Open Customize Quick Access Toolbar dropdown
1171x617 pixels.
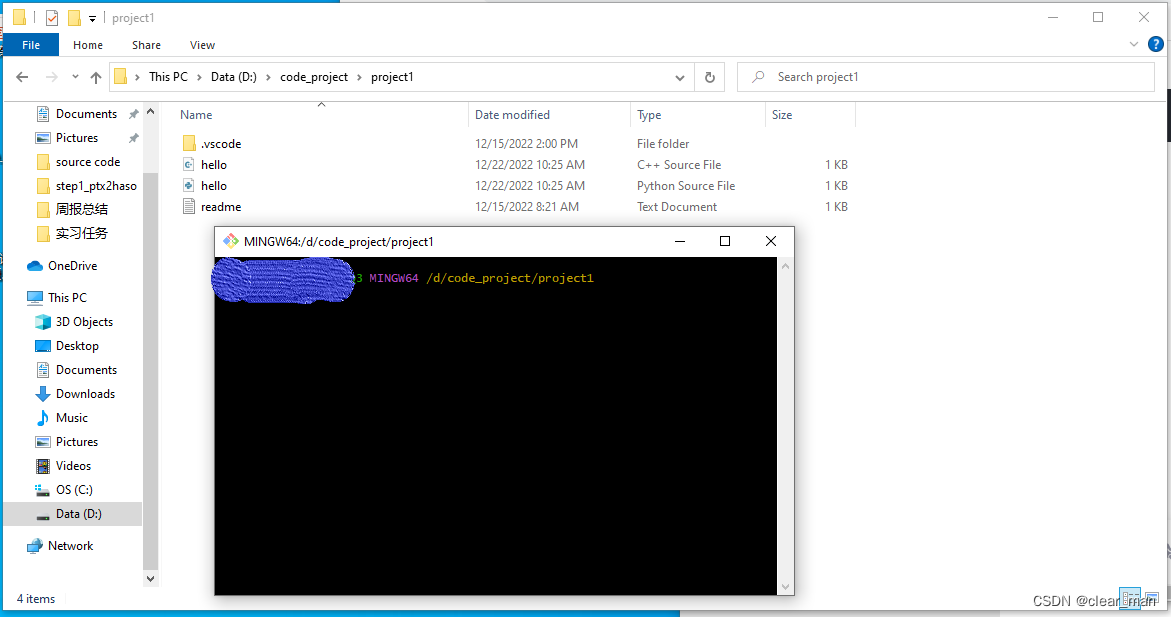pyautogui.click(x=92, y=19)
